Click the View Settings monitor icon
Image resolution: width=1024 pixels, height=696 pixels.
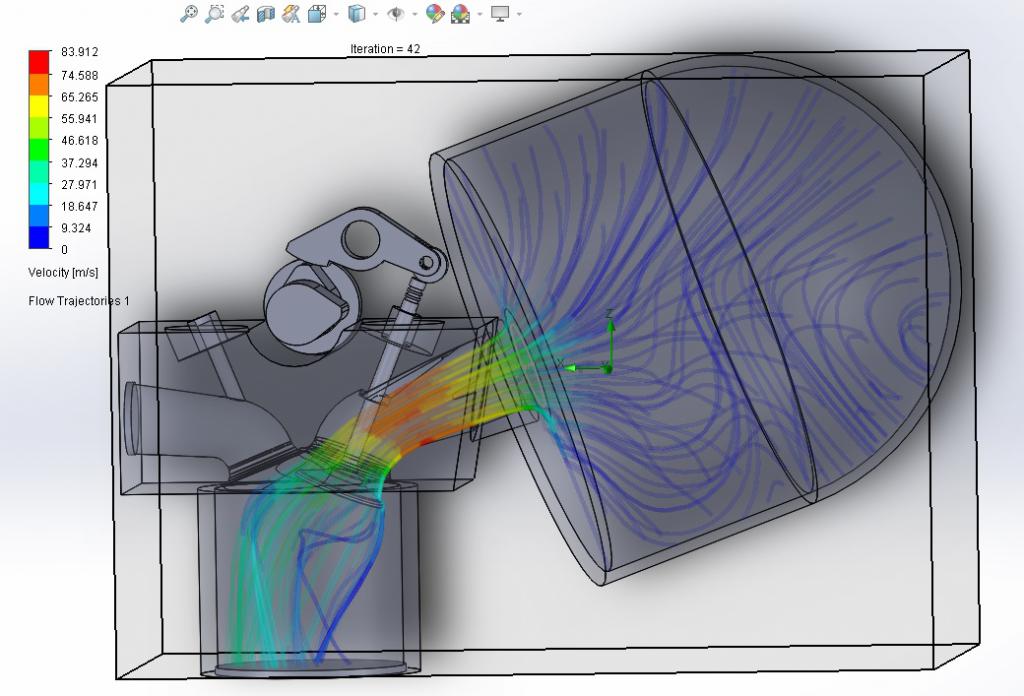[500, 14]
